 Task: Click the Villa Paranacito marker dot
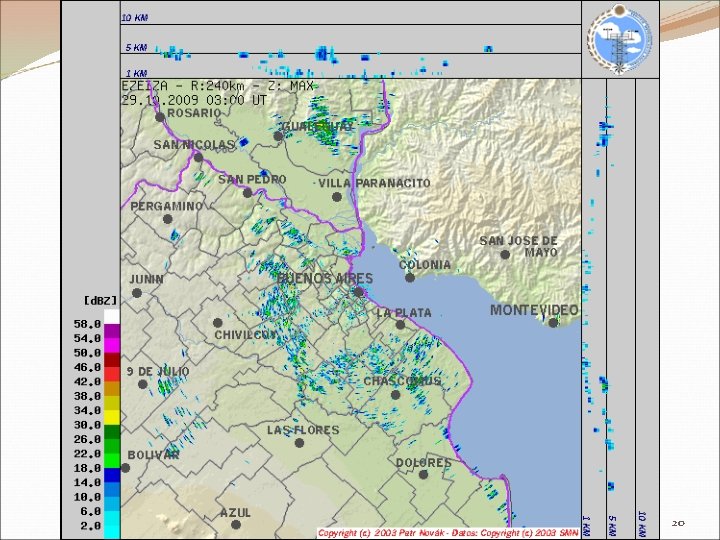point(337,197)
